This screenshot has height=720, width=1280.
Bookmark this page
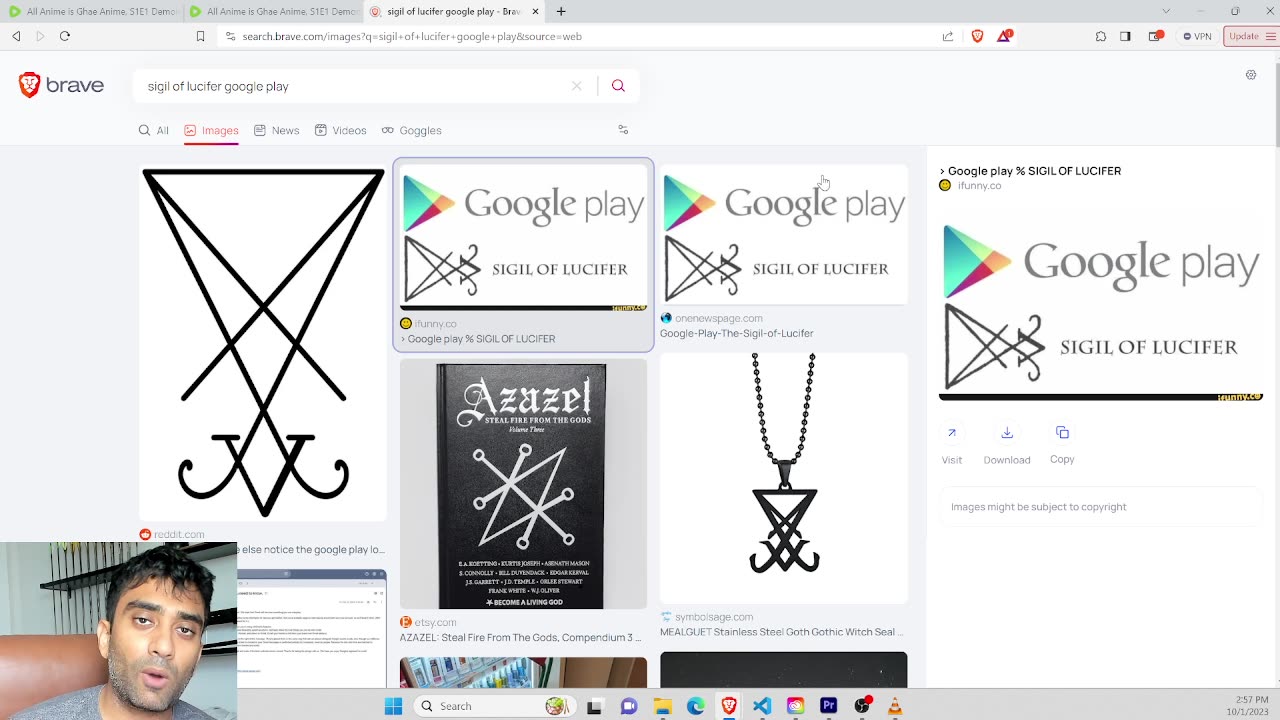pyautogui.click(x=200, y=36)
